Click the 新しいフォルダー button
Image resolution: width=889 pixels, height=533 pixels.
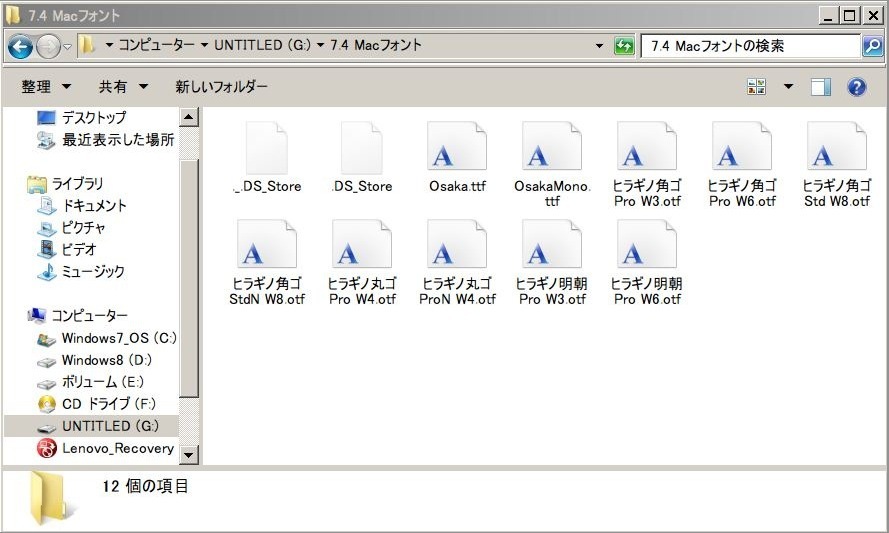(x=221, y=87)
